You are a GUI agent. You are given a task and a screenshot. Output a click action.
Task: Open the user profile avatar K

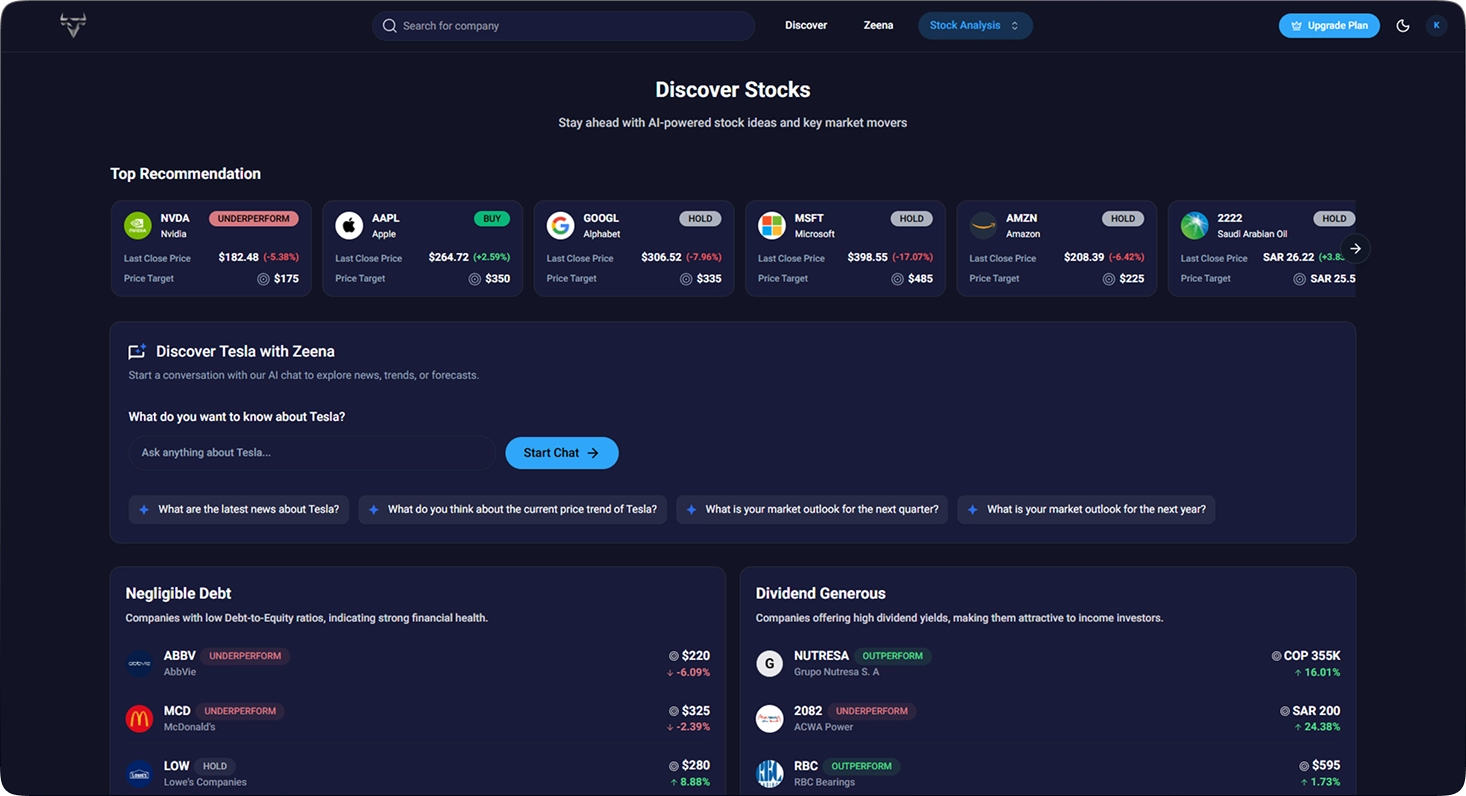pos(1437,26)
